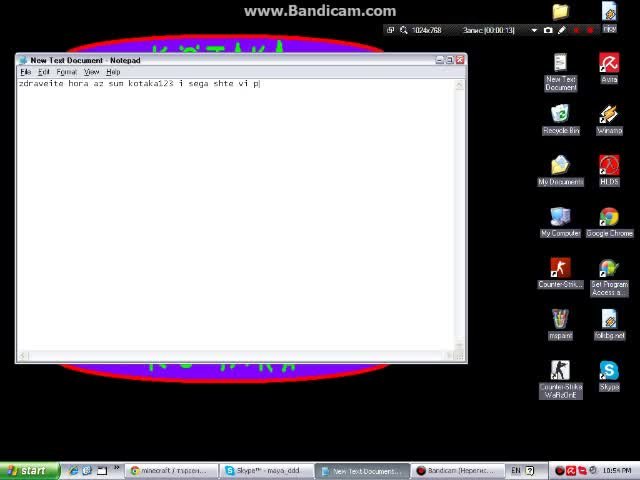Open Recycle Bin on the desktop
The height and width of the screenshot is (480, 640).
pos(560,117)
